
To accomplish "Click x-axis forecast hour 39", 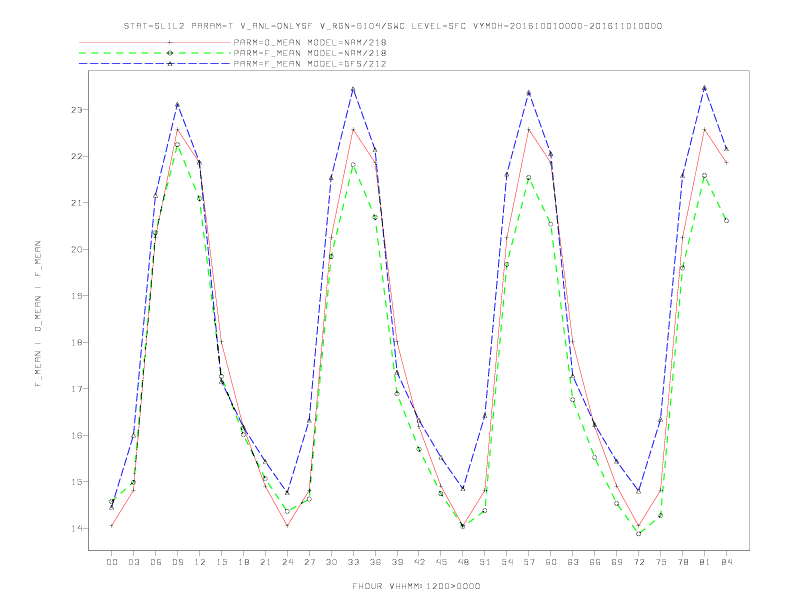I will (397, 562).
